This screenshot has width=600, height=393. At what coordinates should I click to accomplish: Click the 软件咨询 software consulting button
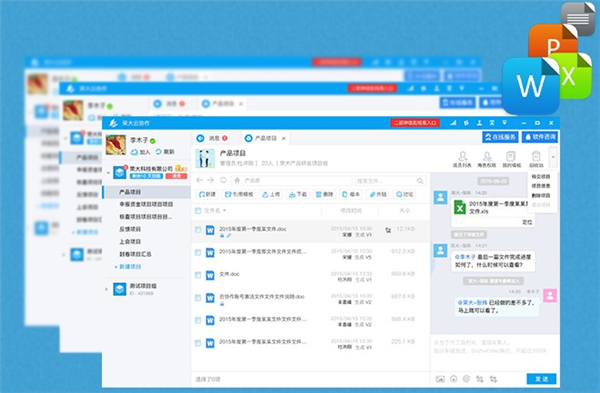coord(540,137)
